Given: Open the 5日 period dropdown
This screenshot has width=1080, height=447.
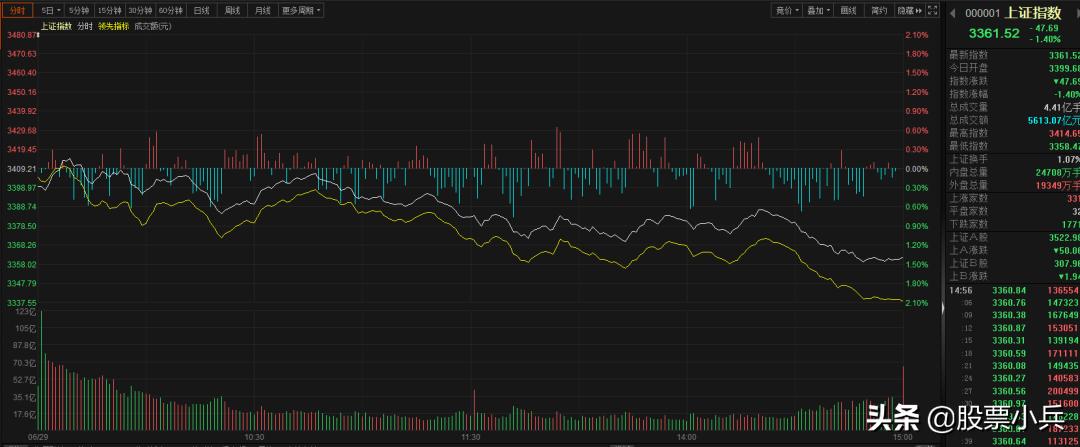Looking at the screenshot, I should [50, 10].
